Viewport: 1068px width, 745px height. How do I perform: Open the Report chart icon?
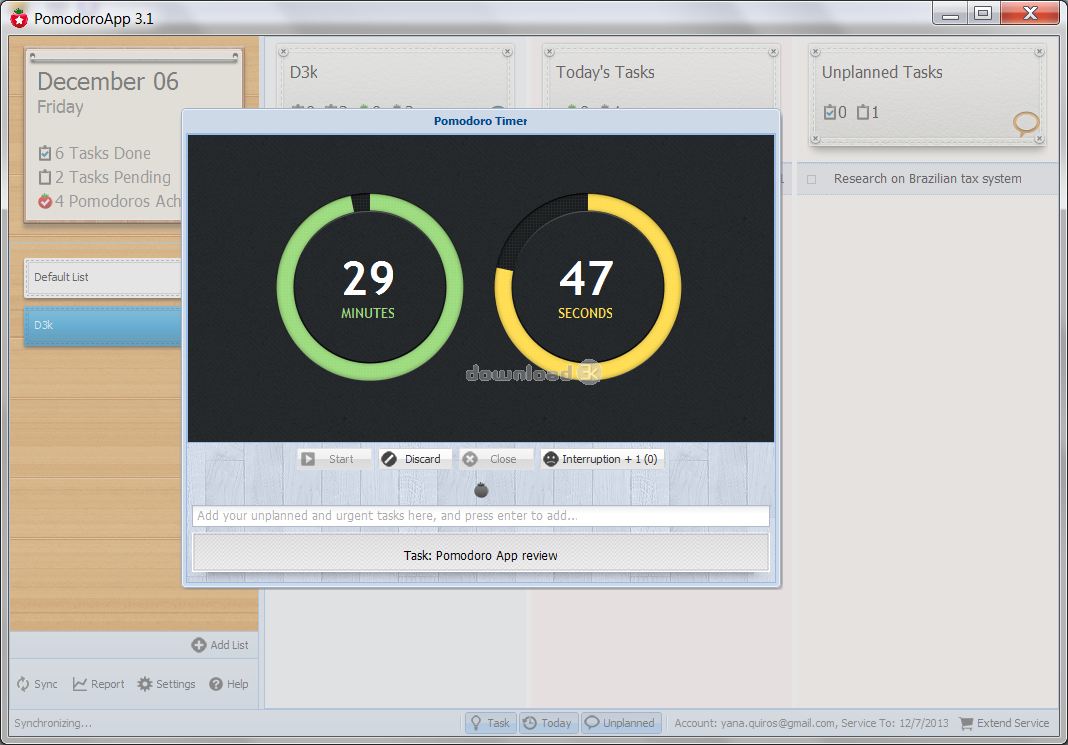point(80,684)
